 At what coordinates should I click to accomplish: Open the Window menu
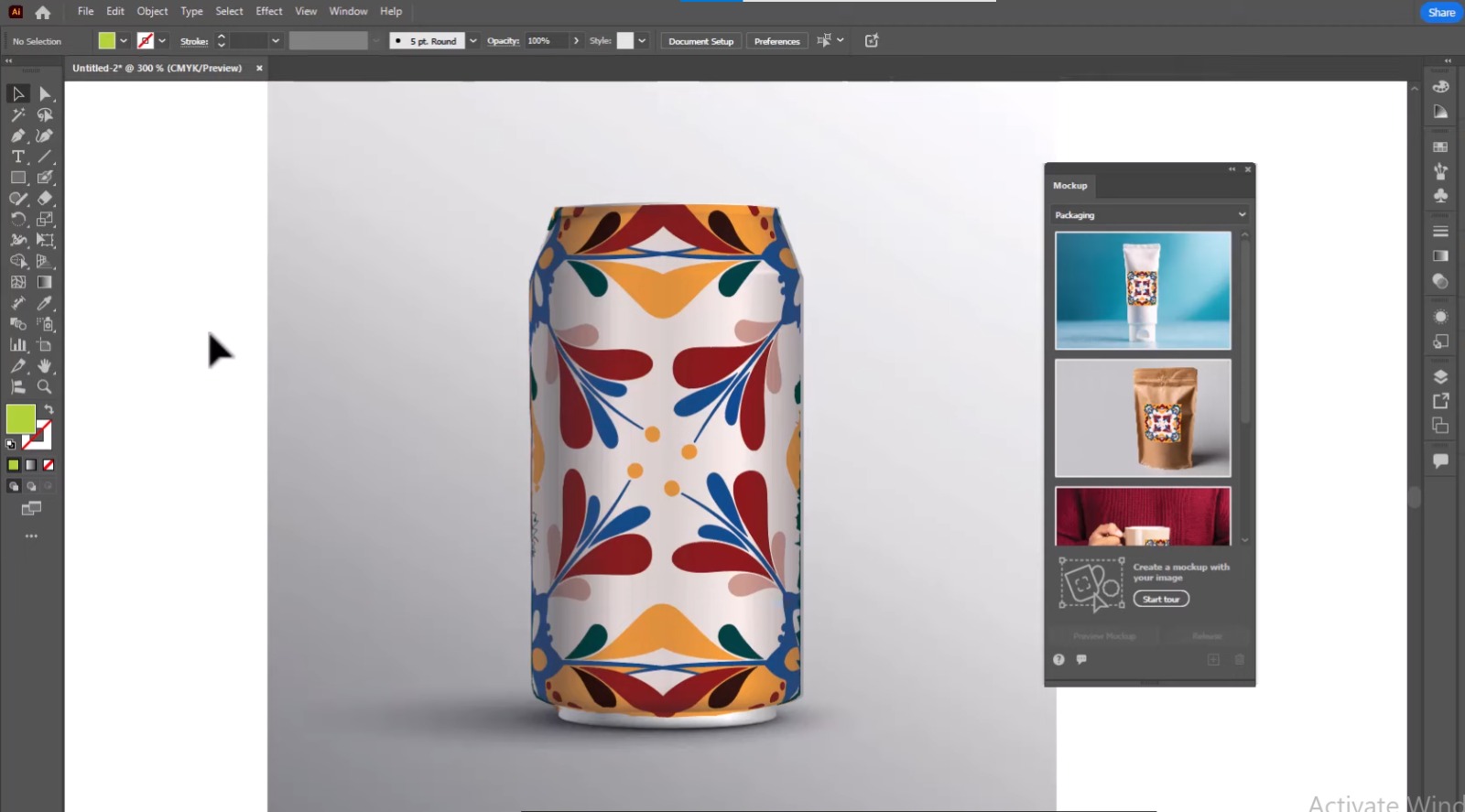coord(348,11)
